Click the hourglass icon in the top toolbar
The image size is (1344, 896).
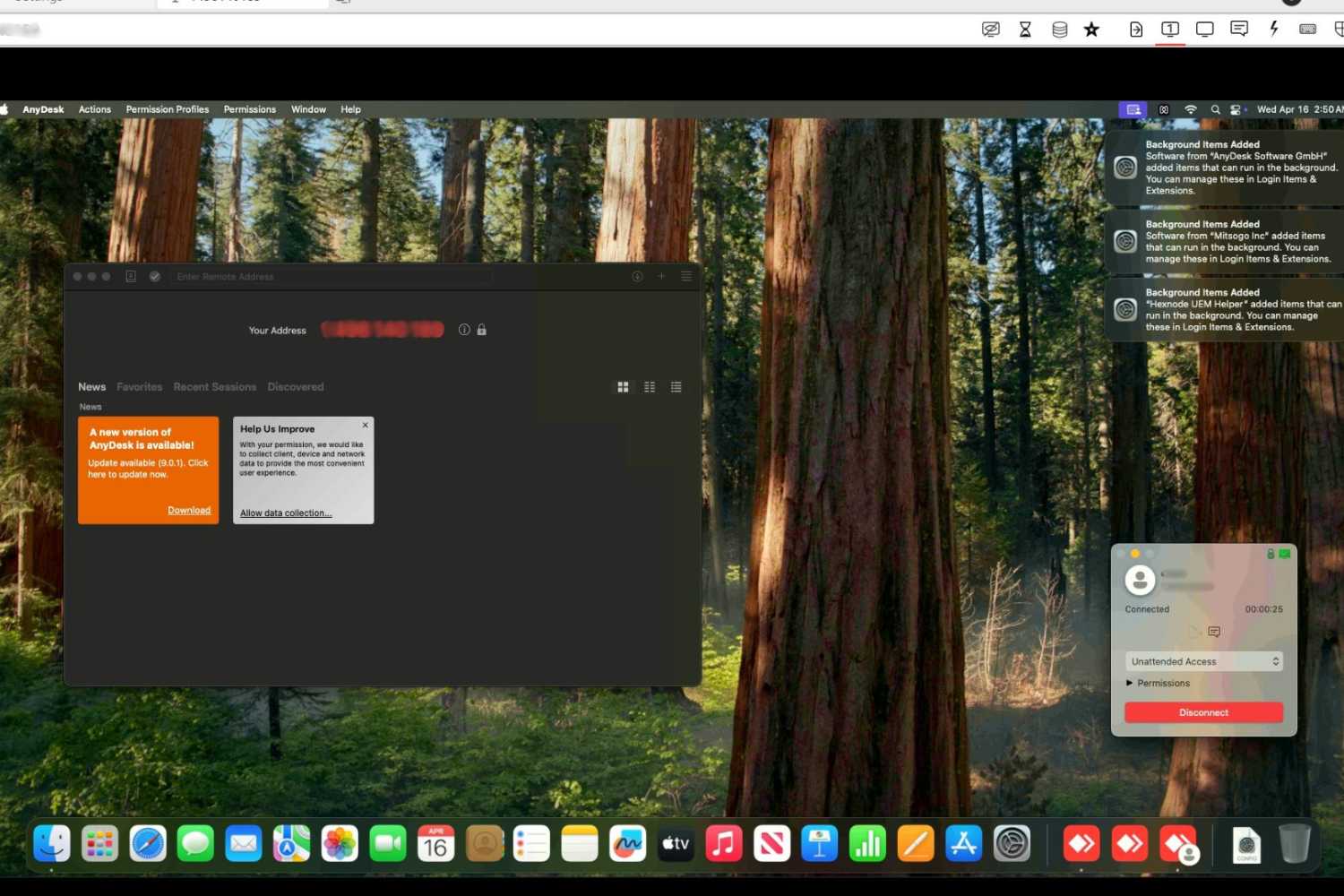(x=1025, y=30)
